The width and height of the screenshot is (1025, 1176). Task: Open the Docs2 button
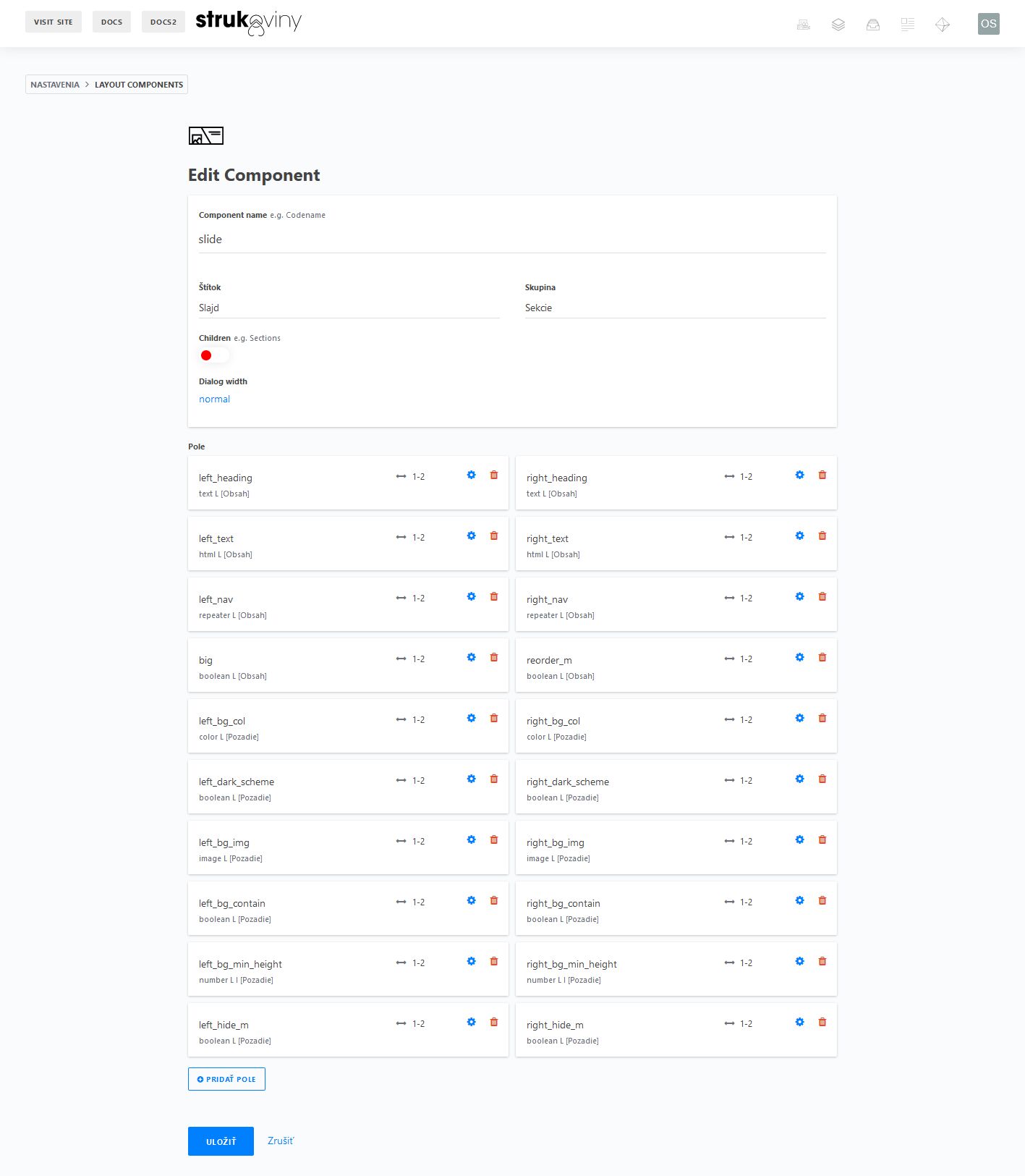coord(163,22)
